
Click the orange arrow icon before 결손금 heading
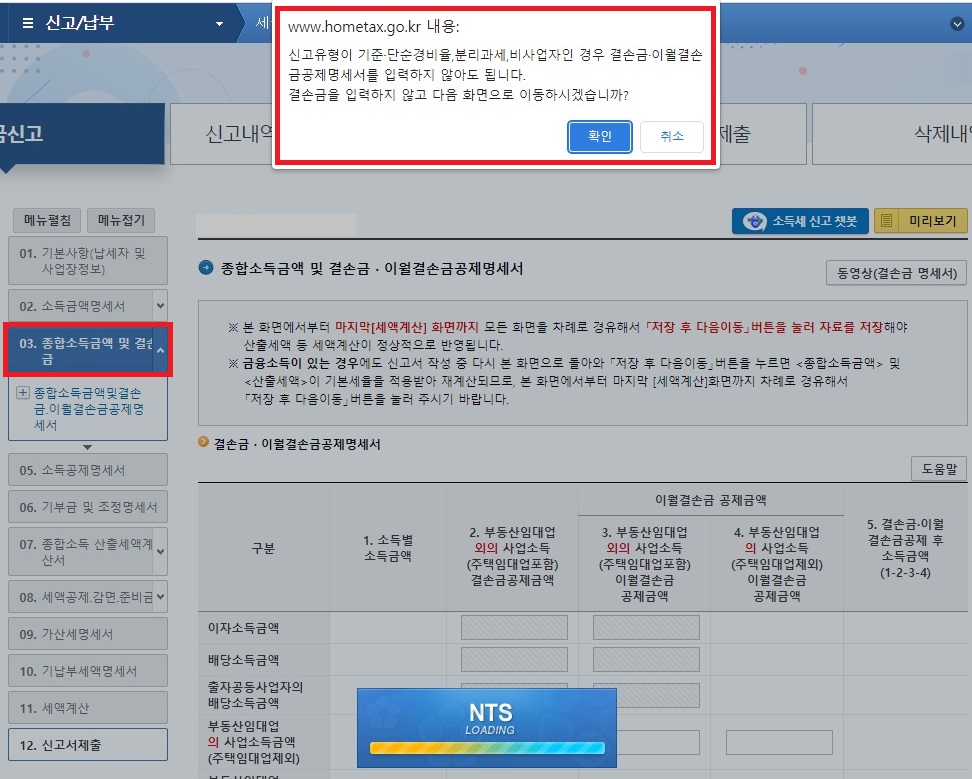tap(203, 442)
